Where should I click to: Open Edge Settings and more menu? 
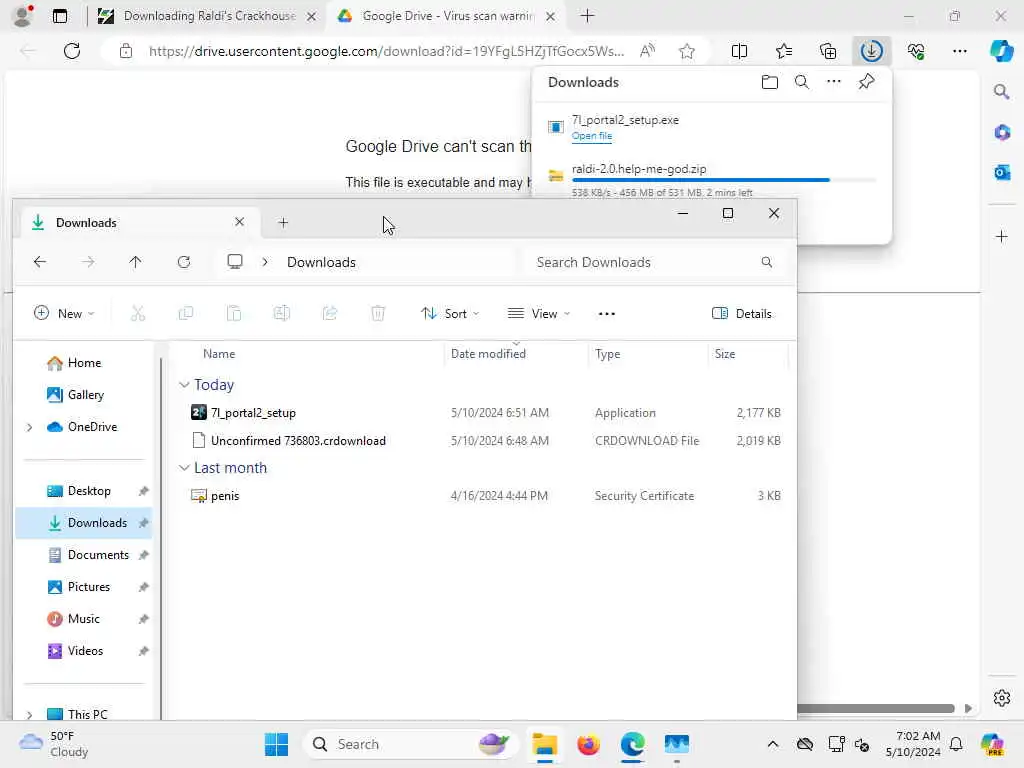click(959, 51)
